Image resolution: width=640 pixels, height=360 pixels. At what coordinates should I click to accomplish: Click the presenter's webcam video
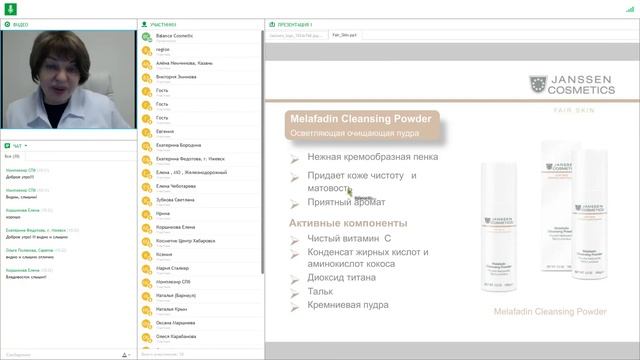tap(69, 80)
